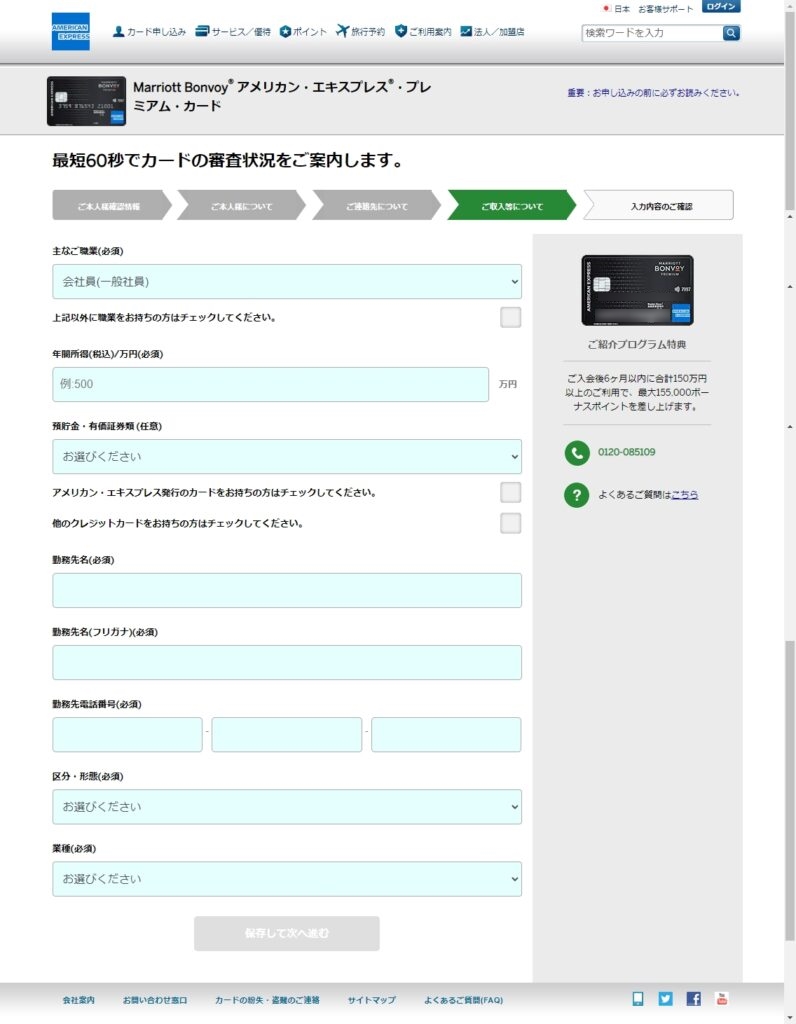Focus the middle 勤務先電話番号 field
Screen dimensions: 796x1024
point(287,735)
